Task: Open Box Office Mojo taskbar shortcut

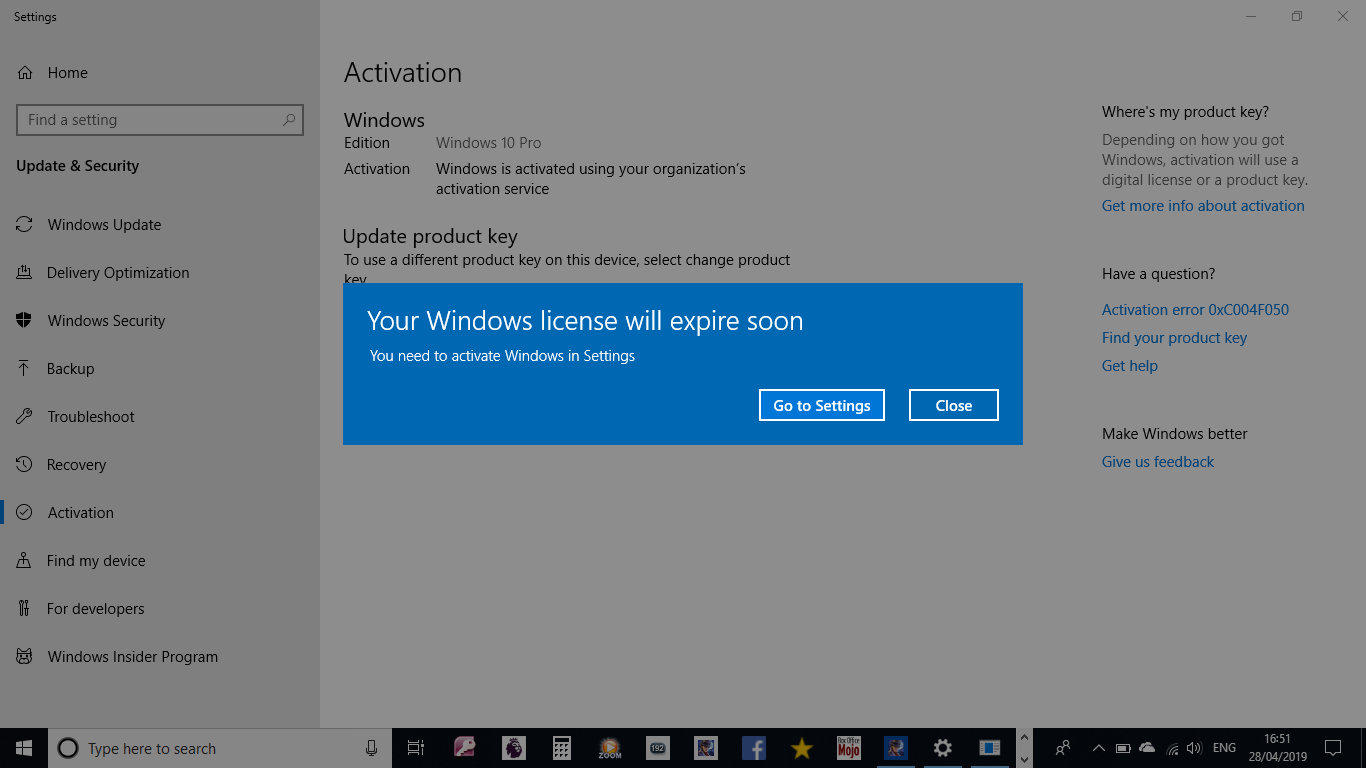Action: point(849,748)
